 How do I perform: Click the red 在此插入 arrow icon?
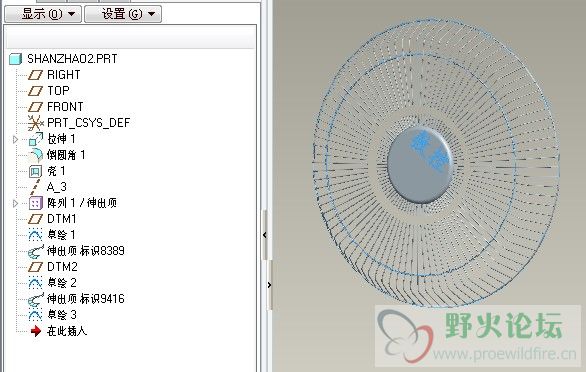(x=36, y=331)
